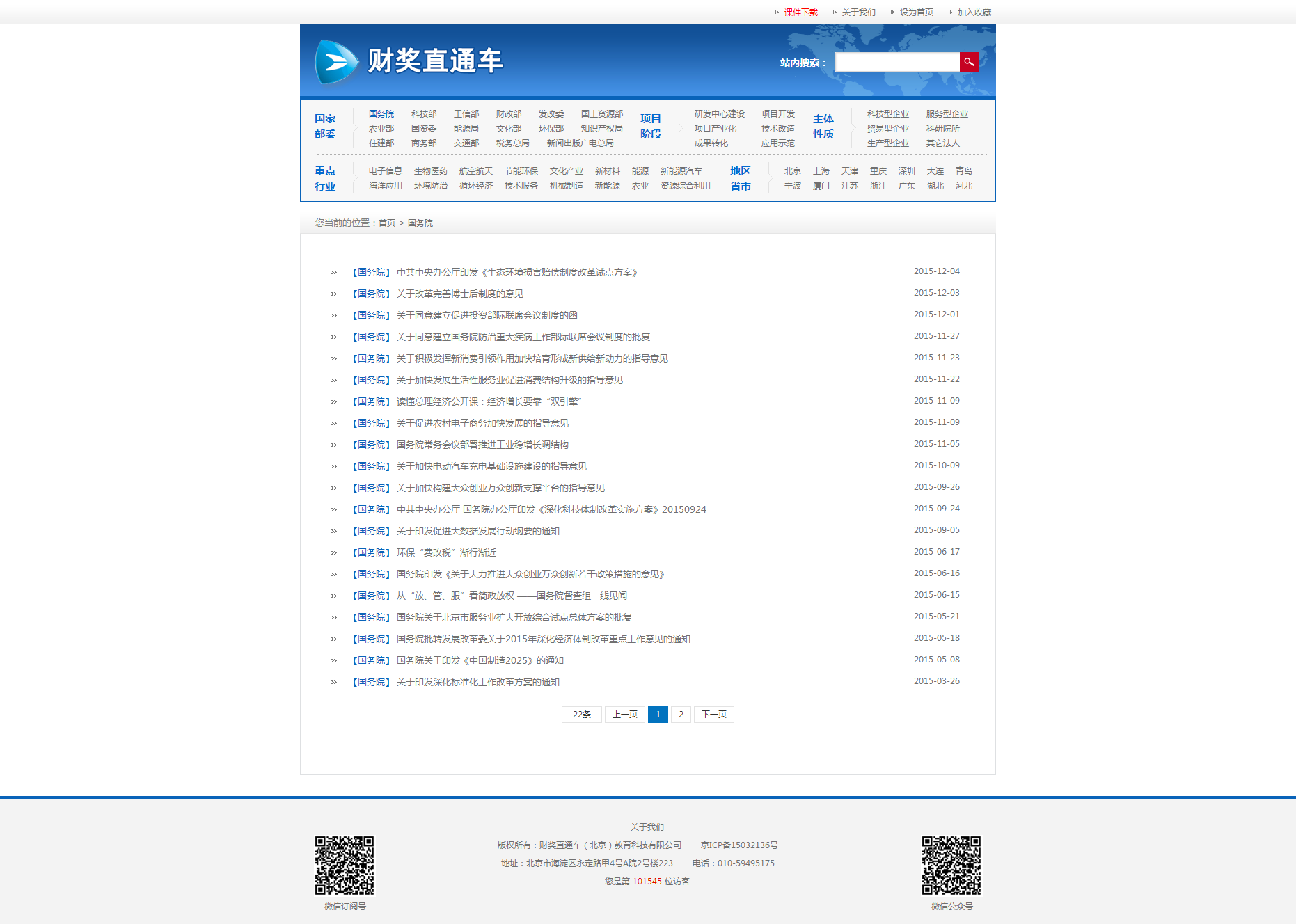1296x924 pixels.
Task: Open 关于我们 in the top bar
Action: (x=858, y=13)
